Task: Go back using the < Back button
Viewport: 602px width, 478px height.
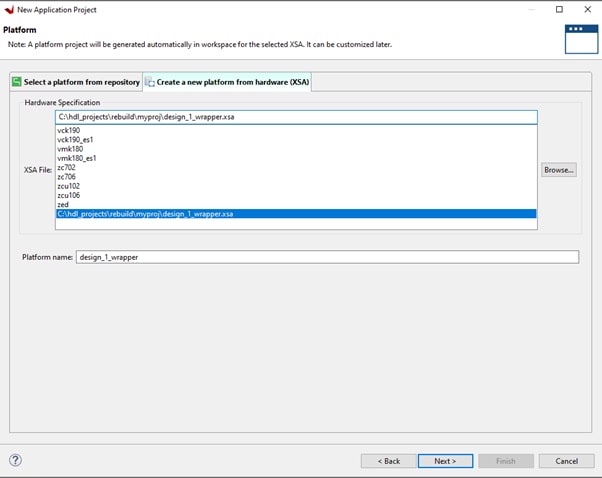Action: [x=388, y=461]
